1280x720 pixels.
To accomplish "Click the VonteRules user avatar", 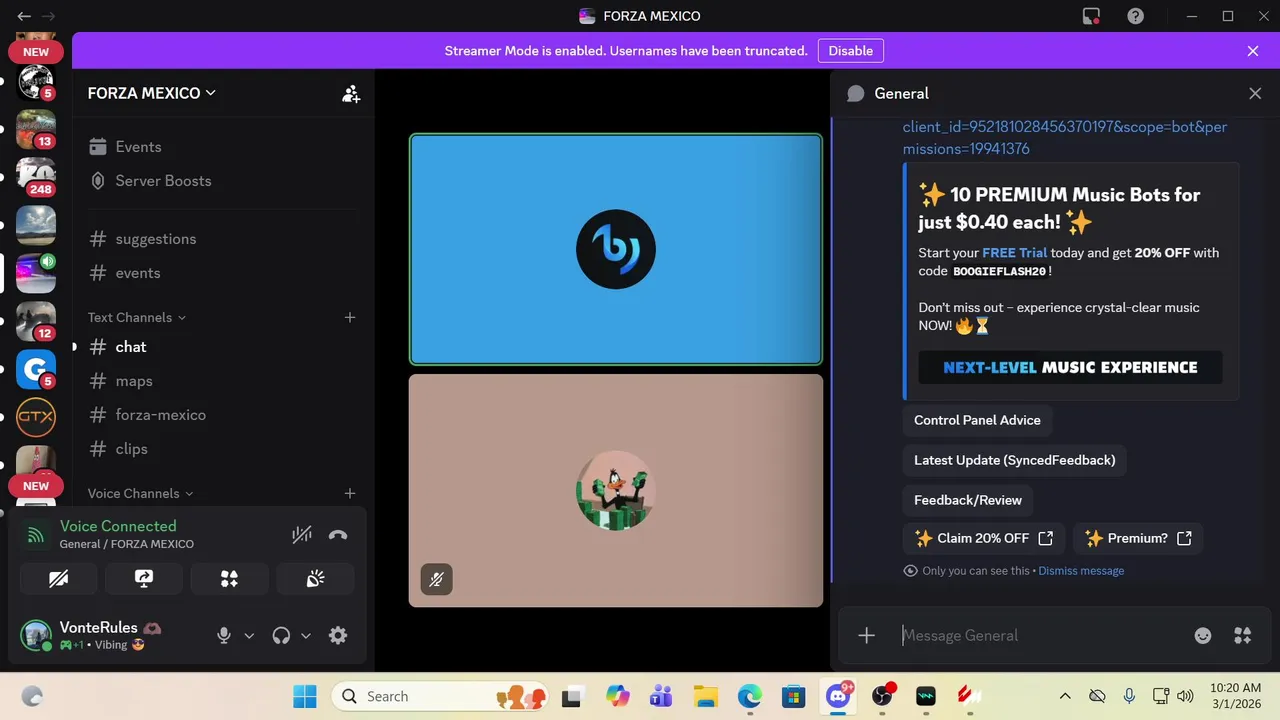I will coord(36,635).
